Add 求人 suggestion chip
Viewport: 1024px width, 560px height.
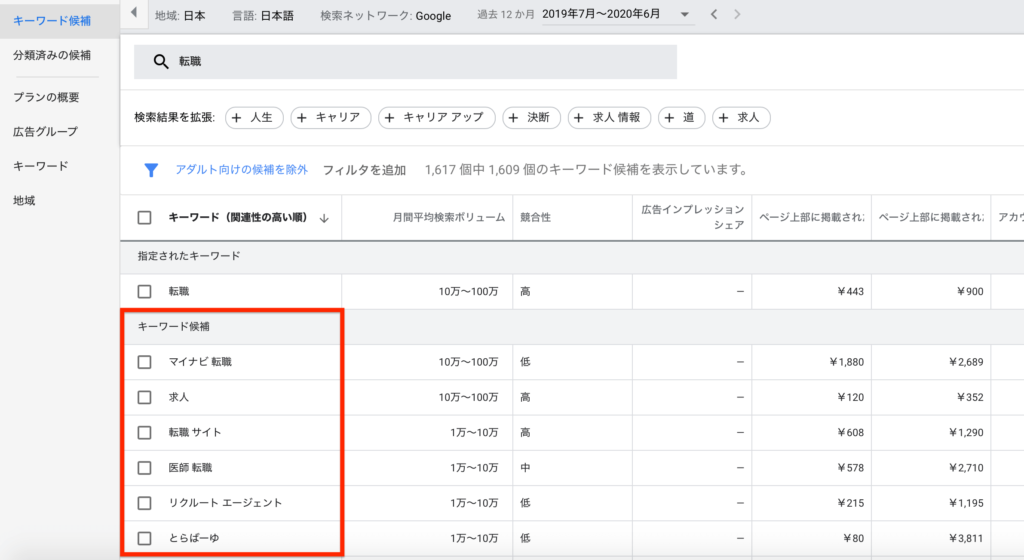point(741,117)
